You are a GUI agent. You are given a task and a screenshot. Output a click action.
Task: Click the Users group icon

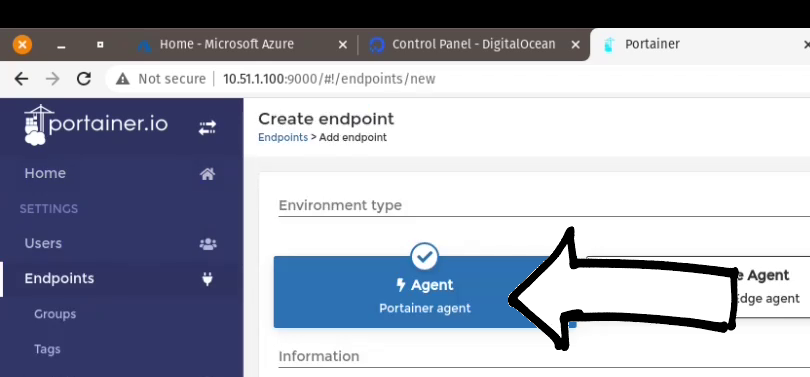coord(208,244)
